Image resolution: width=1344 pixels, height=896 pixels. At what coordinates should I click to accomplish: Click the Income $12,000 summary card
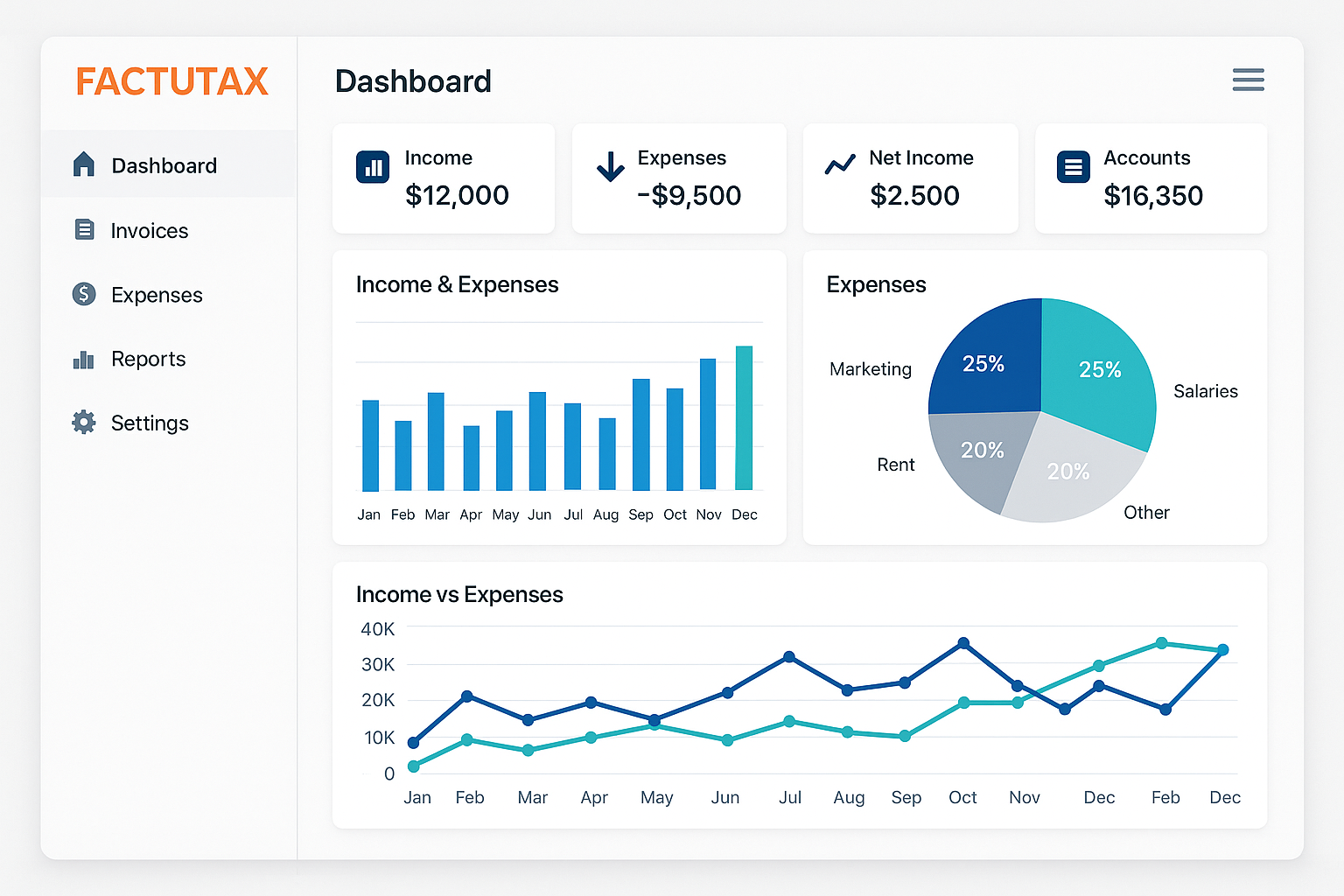coord(444,178)
